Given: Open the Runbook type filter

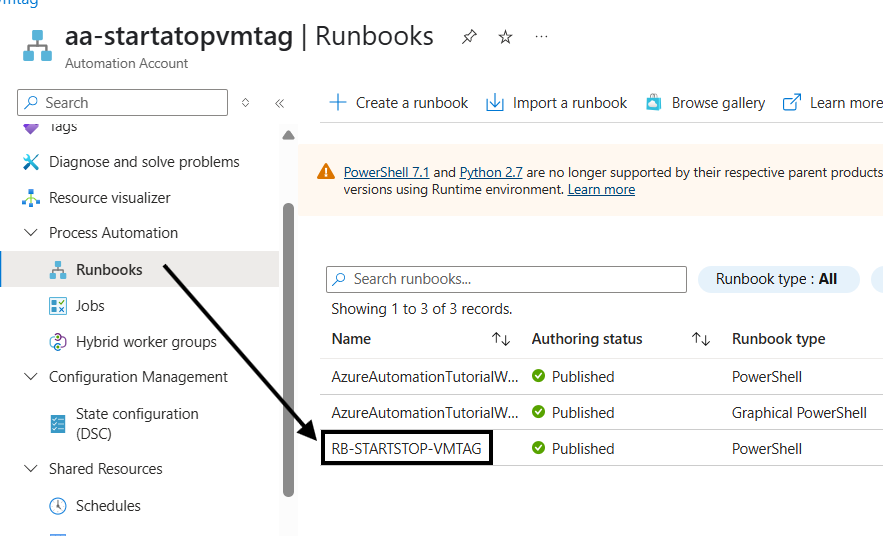Looking at the screenshot, I should pos(777,279).
